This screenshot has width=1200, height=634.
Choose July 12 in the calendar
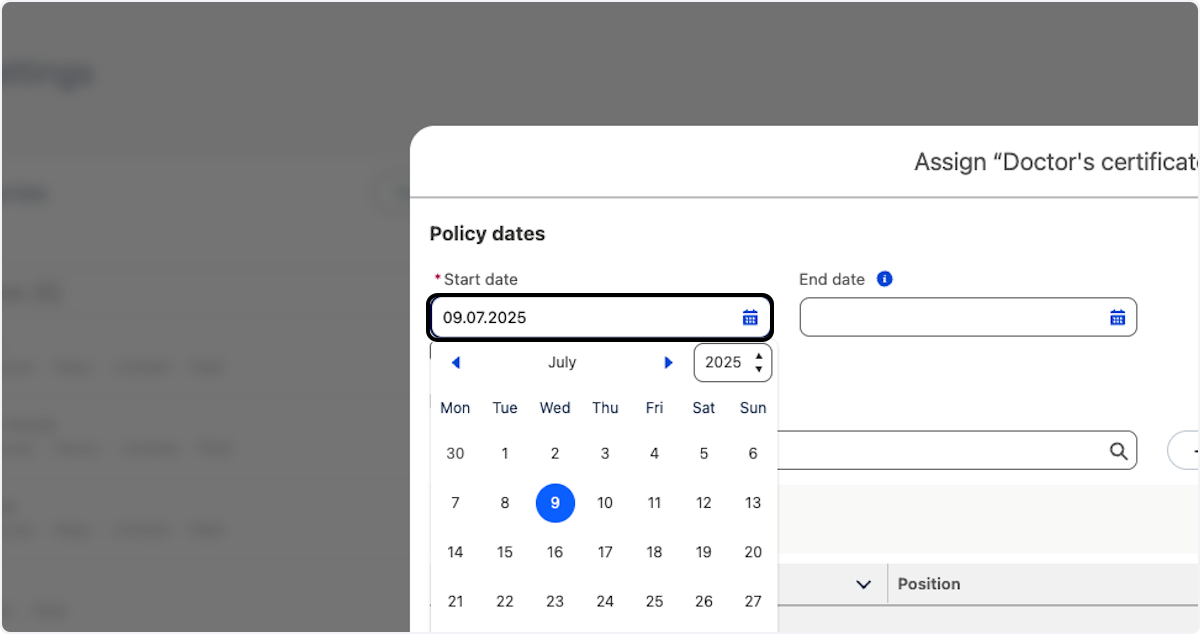[704, 503]
